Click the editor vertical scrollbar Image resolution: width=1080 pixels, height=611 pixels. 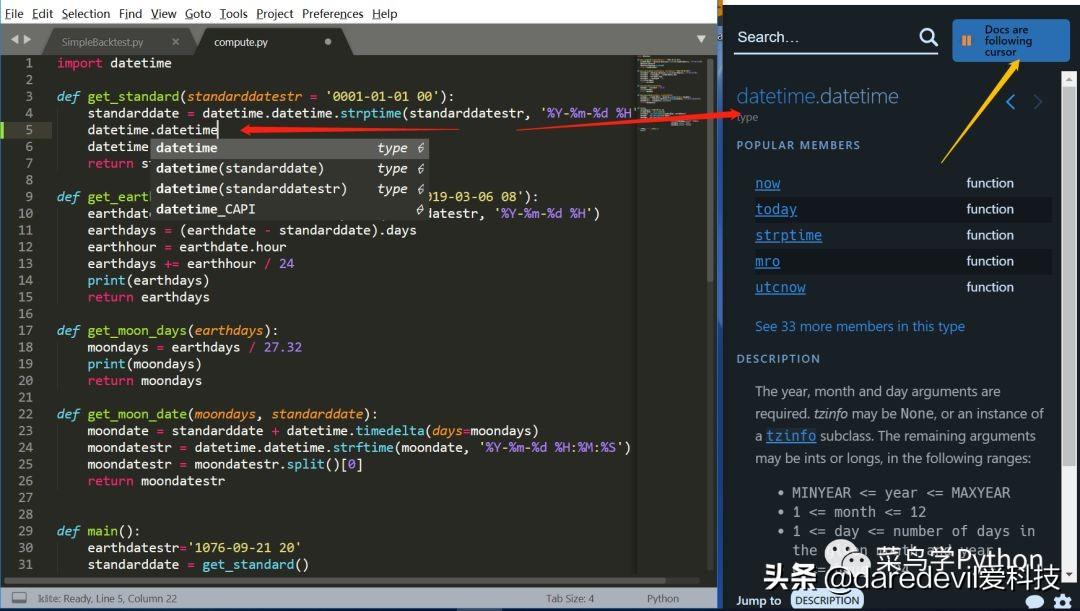coord(711,172)
